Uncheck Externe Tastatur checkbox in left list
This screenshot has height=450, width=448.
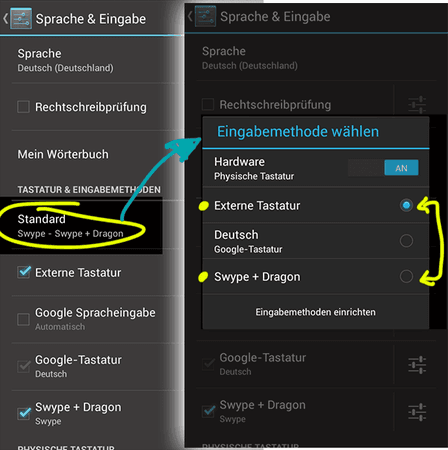24,272
